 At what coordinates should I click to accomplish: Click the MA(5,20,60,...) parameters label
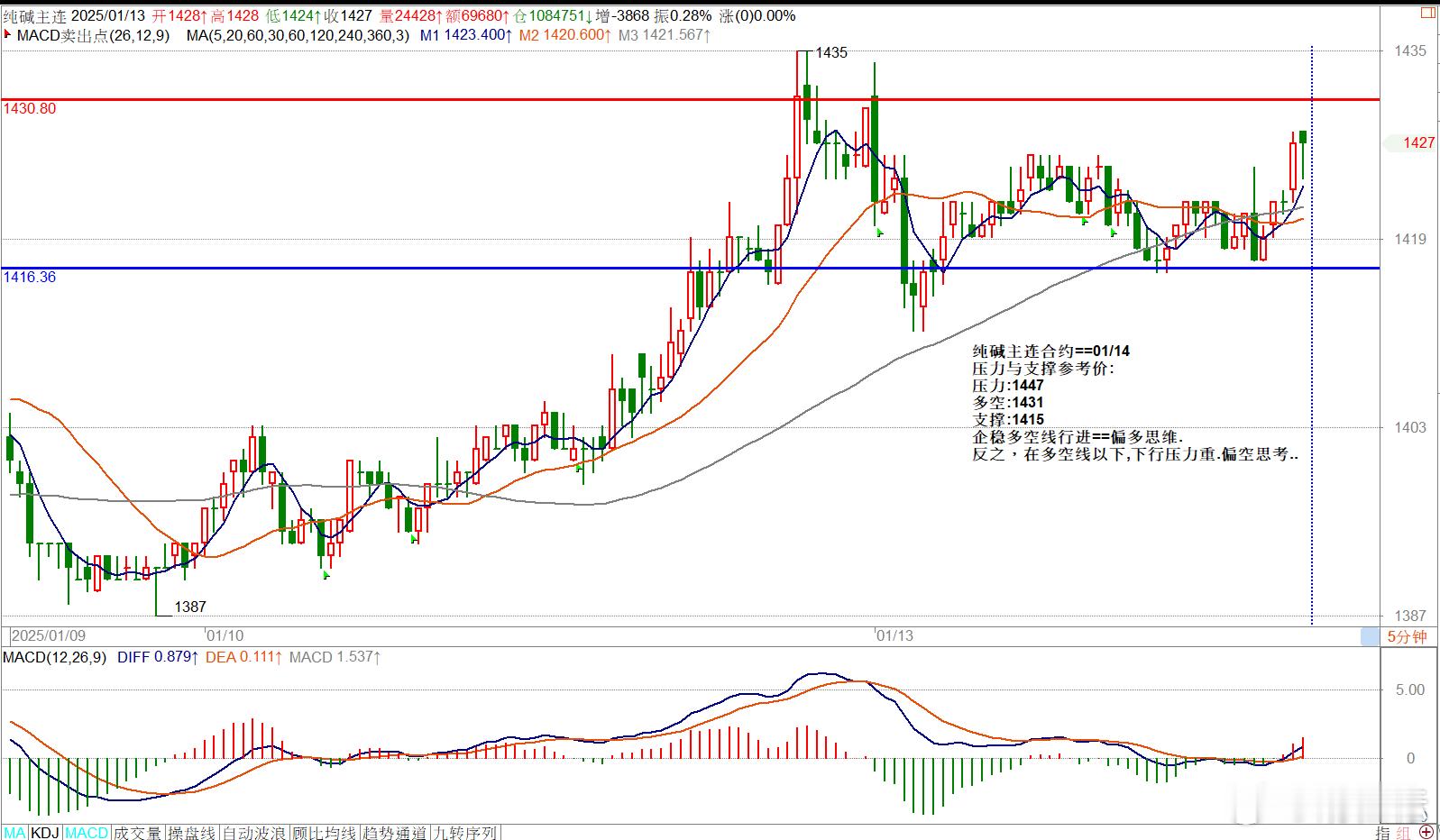[298, 36]
